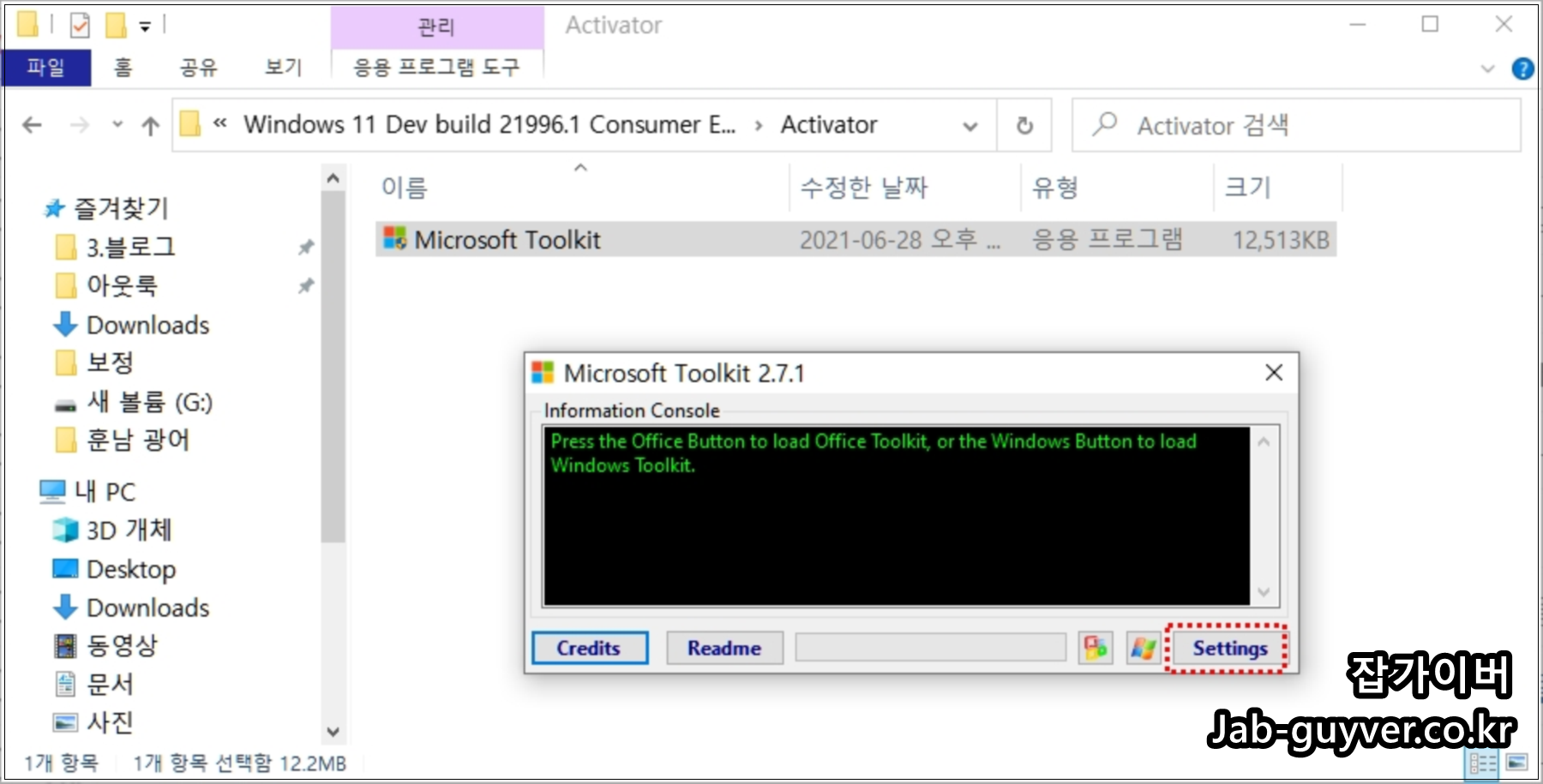Click the new folder icon in title bar

click(116, 26)
